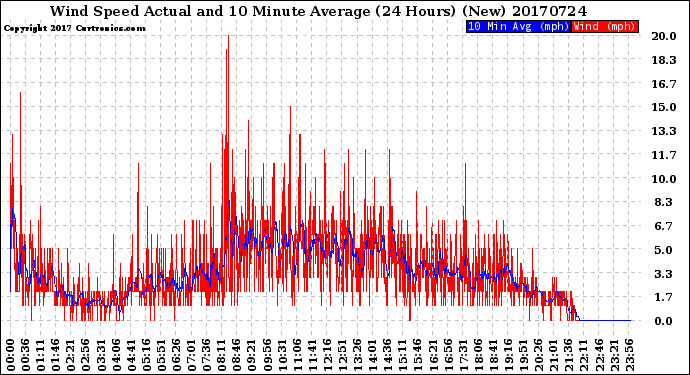Viewport: 690px width, 375px height.
Task: Click the 5.0 y-axis label
Action: [664, 250]
